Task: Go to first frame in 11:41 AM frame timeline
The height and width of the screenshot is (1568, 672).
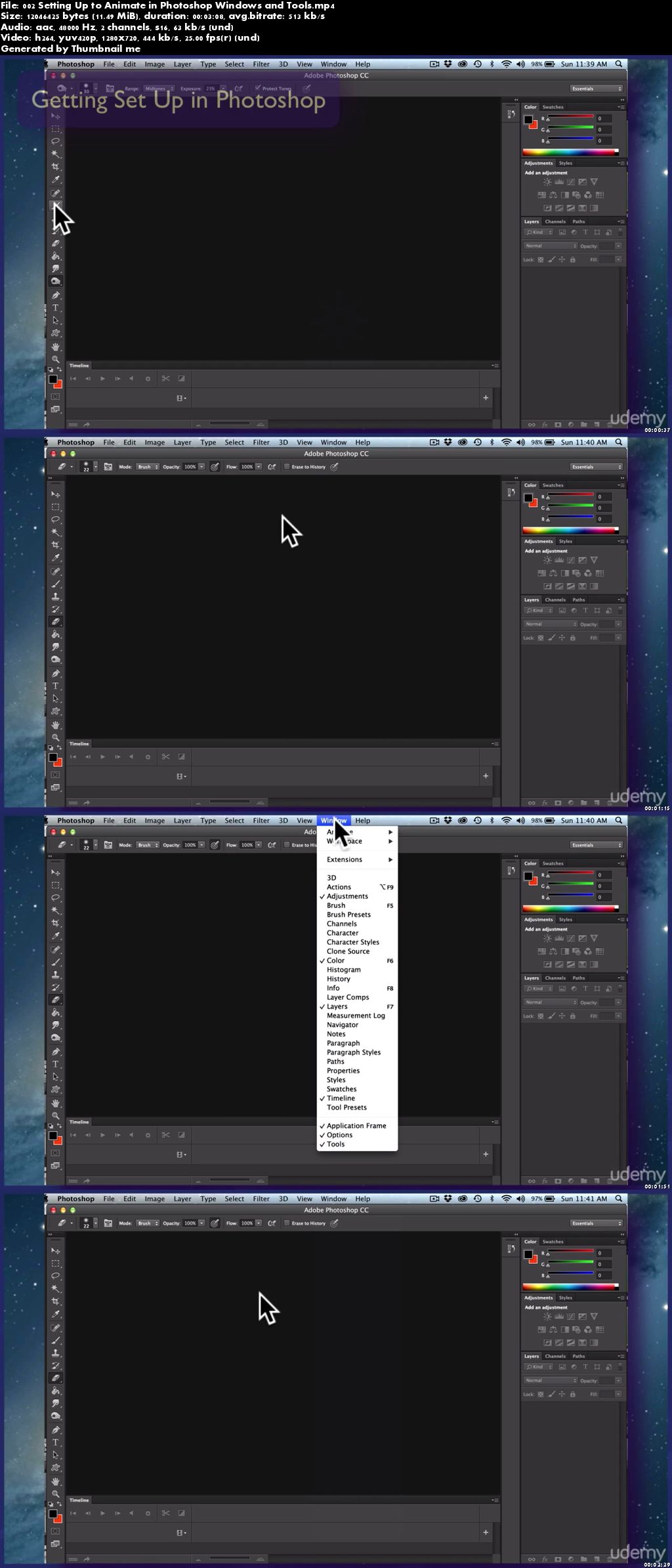Action: click(73, 1513)
